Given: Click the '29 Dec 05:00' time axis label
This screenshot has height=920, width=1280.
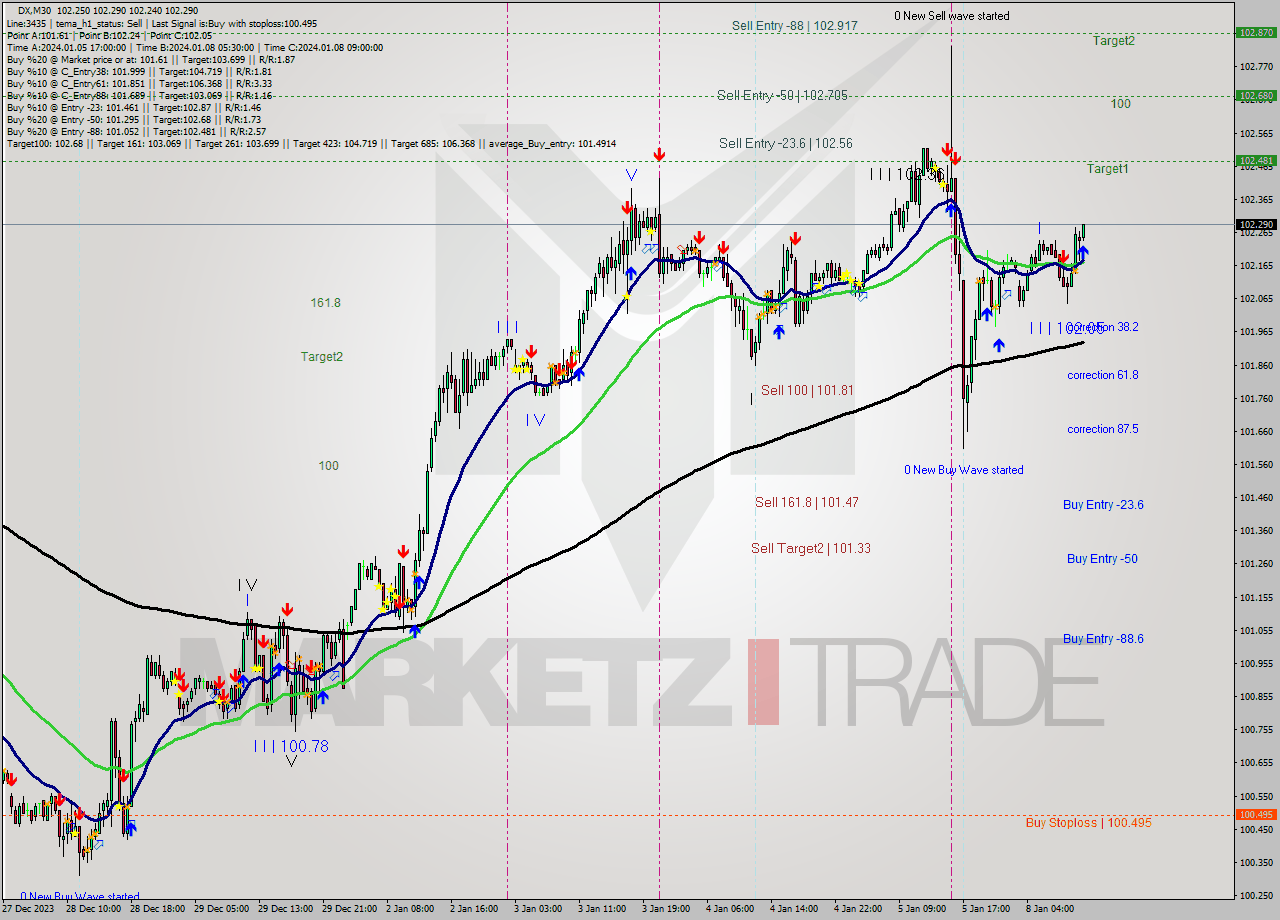Looking at the screenshot, I should [x=221, y=909].
